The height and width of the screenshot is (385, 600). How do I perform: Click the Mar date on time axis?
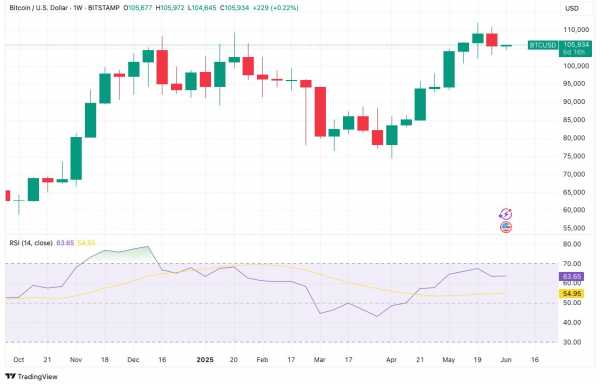point(320,360)
